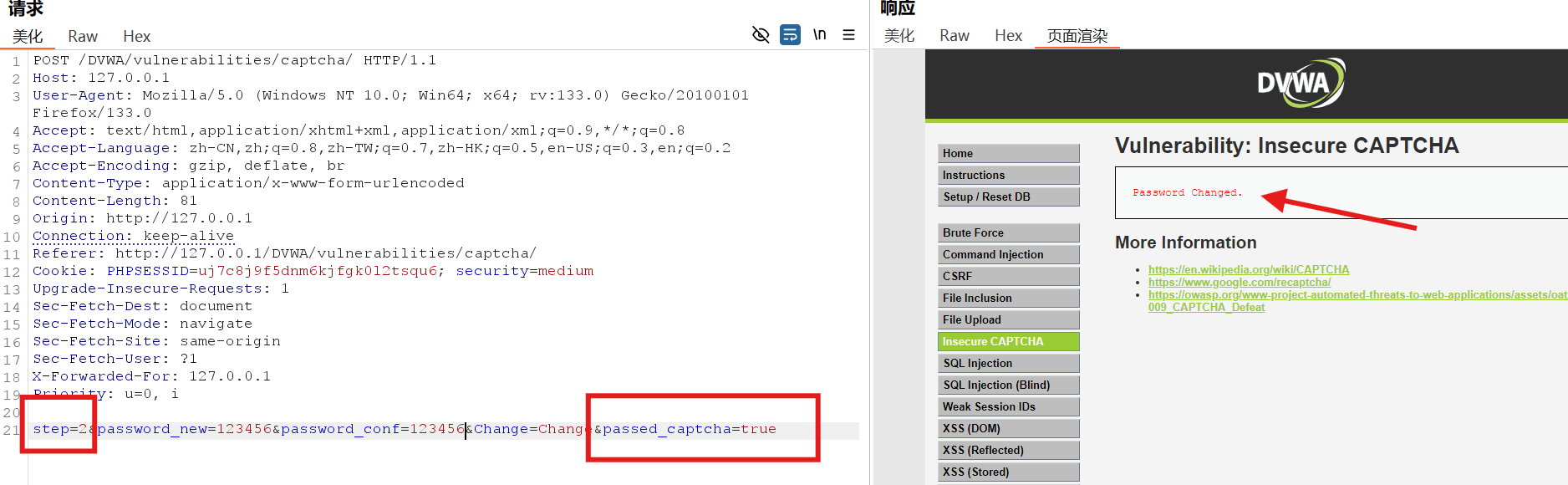Click the 'password_conf=123456' body parameter
1568x485 pixels.
373,429
